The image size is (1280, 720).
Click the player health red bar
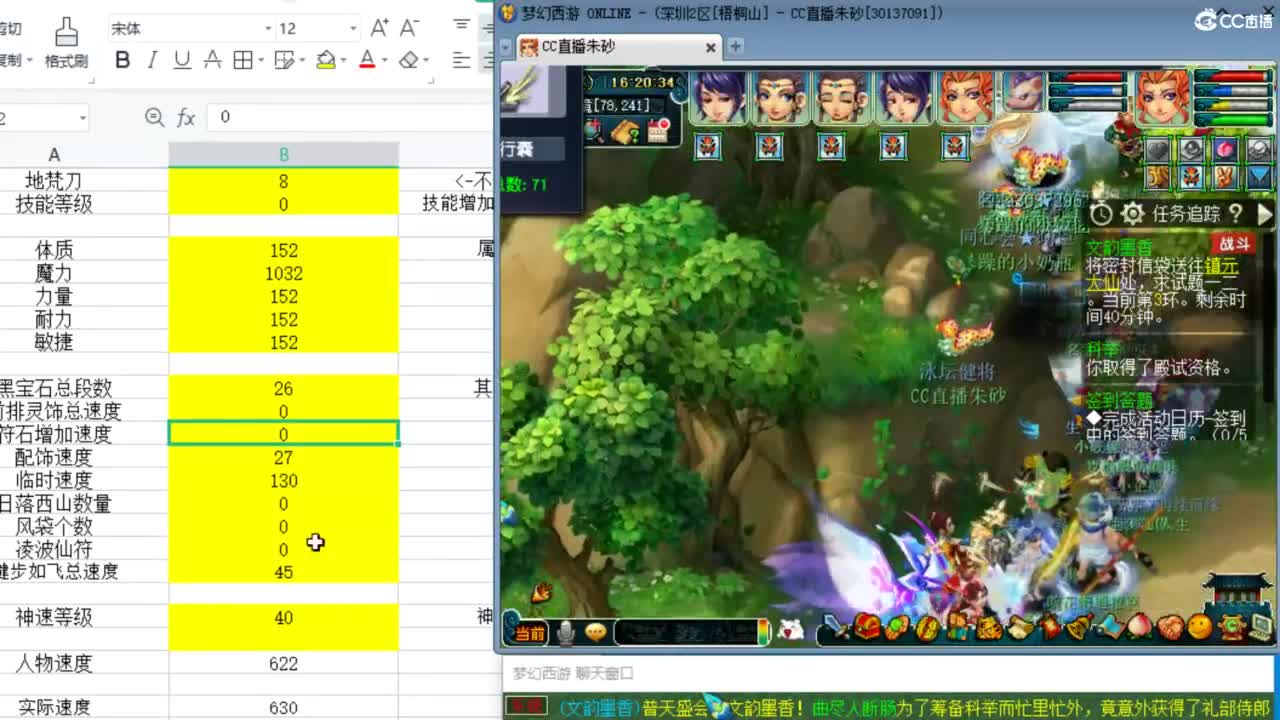click(x=1233, y=76)
